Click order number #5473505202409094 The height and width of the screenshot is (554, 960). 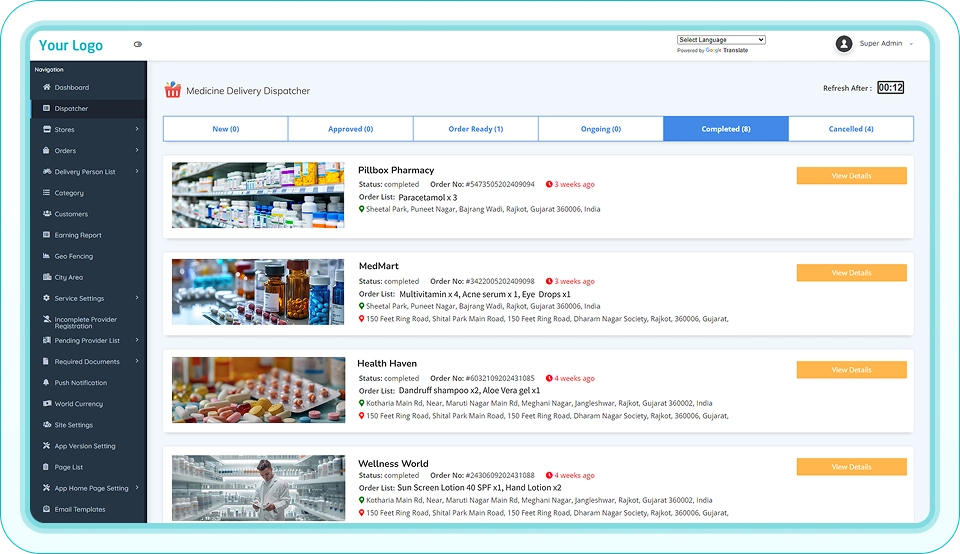point(500,184)
